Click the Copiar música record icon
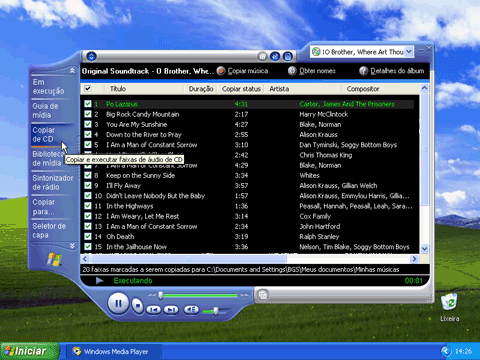 point(221,71)
